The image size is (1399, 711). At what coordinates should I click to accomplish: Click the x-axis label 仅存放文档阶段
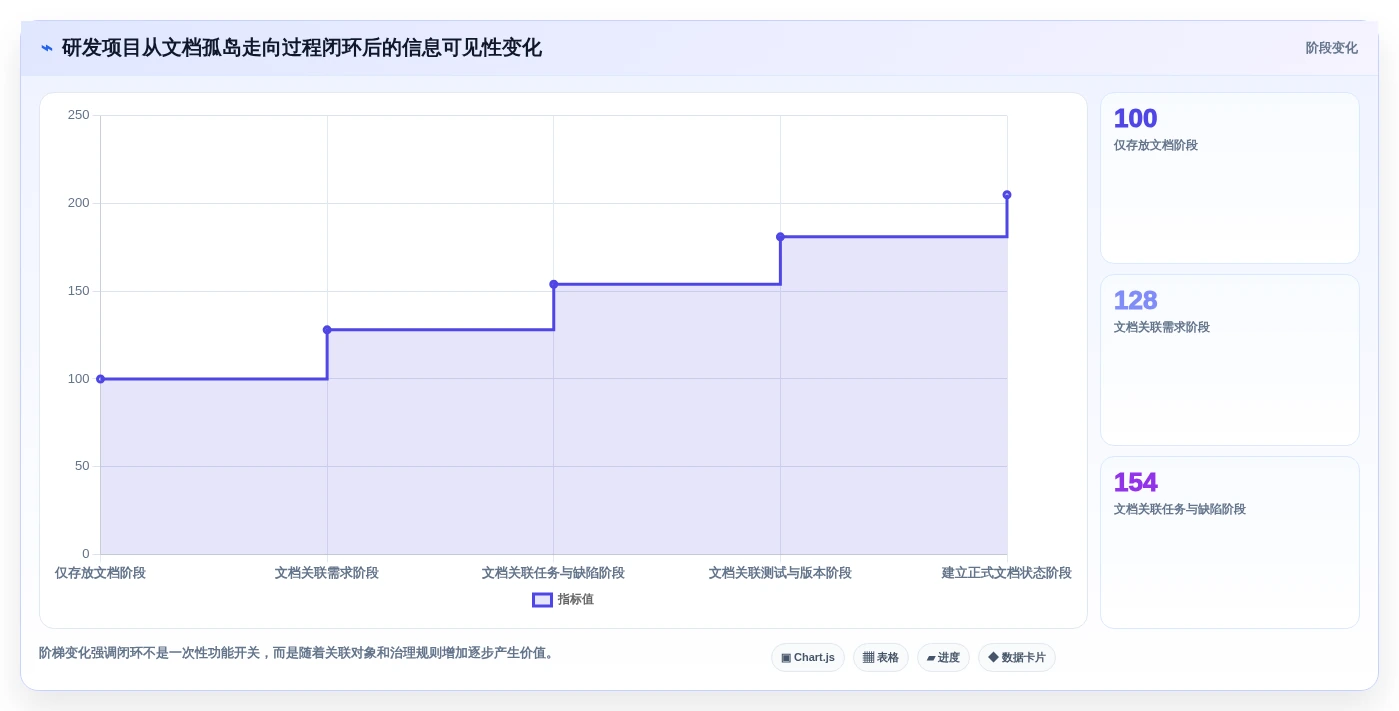(100, 573)
